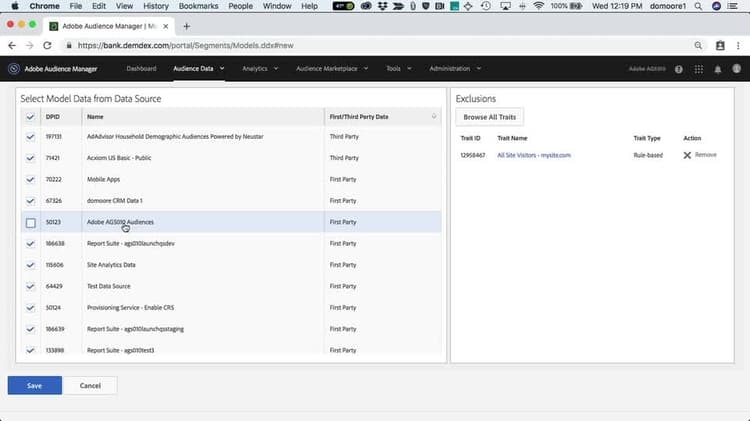Open the notifications bell icon
Viewport: 750px width, 421px height.
click(x=718, y=69)
